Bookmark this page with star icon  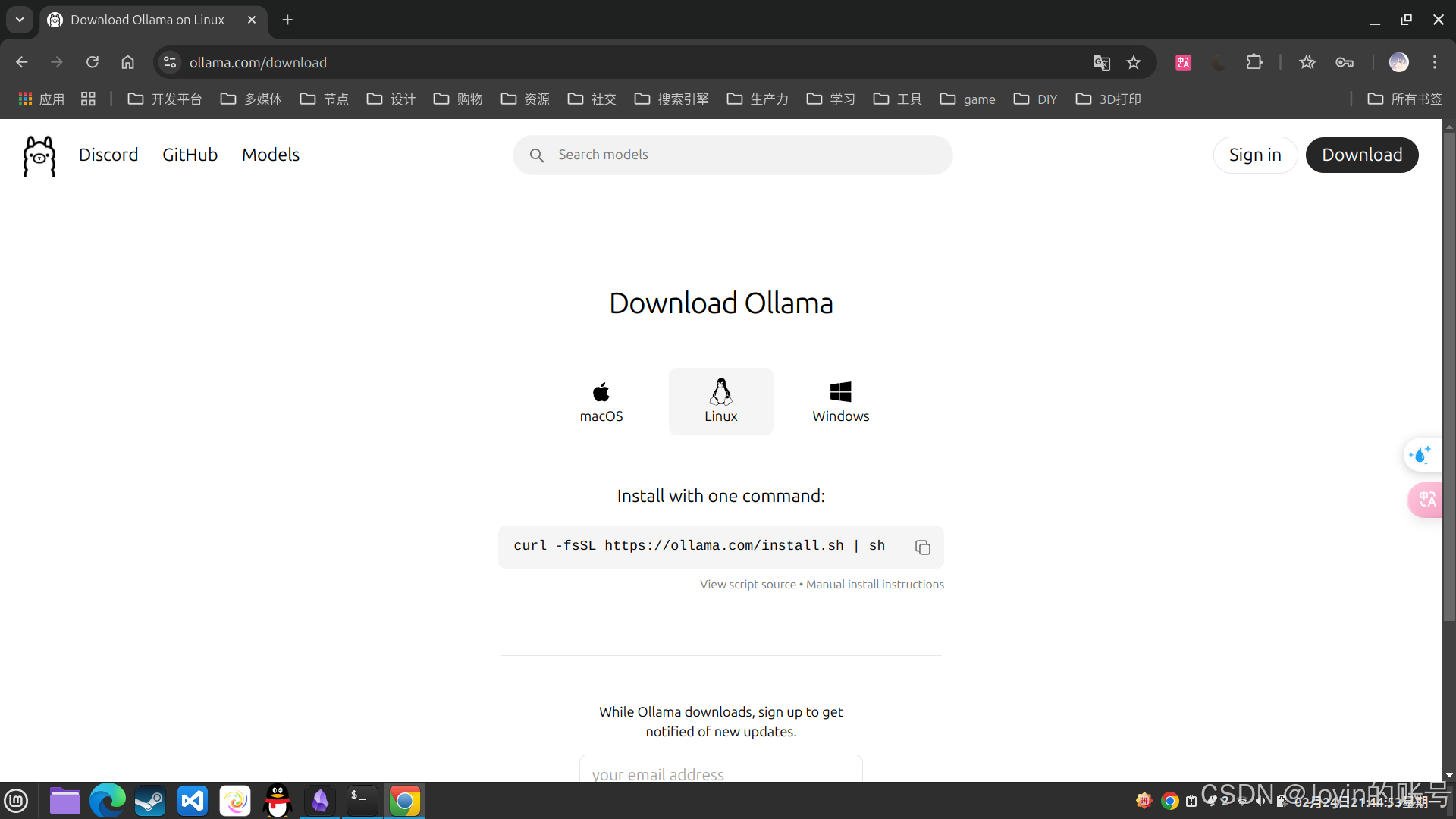click(1134, 63)
